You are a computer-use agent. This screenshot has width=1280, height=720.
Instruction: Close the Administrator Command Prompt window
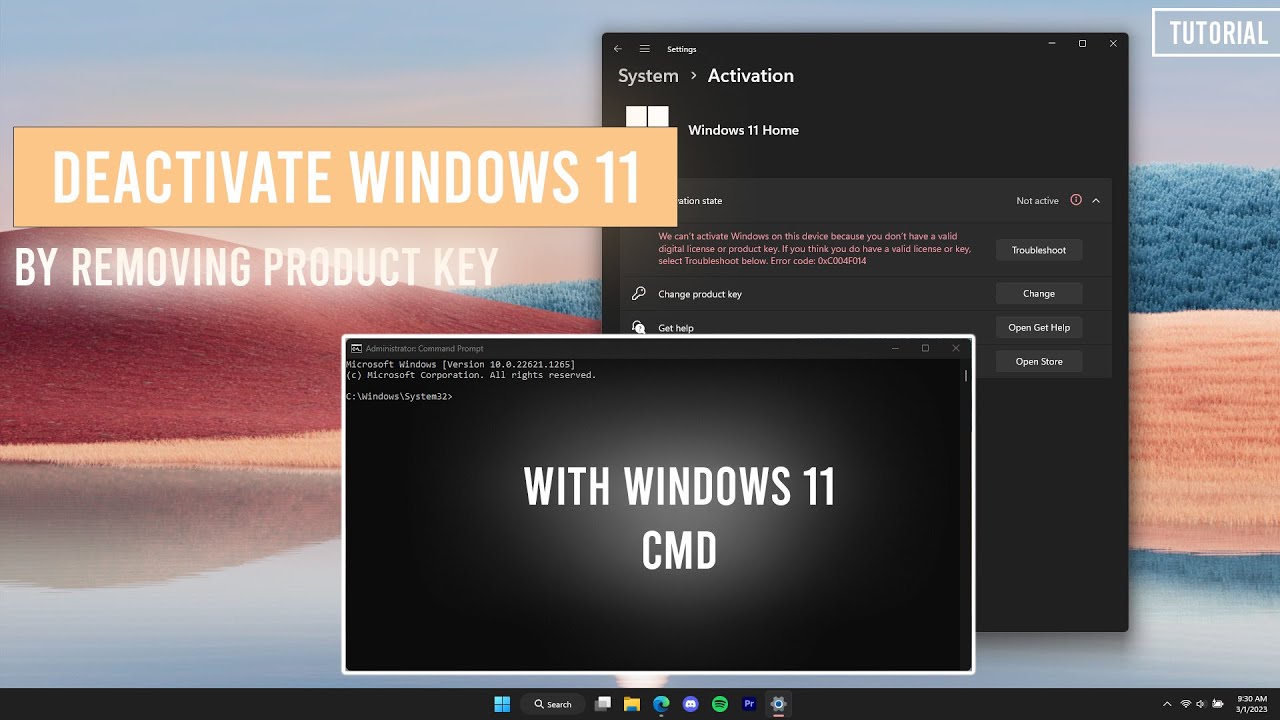click(956, 348)
